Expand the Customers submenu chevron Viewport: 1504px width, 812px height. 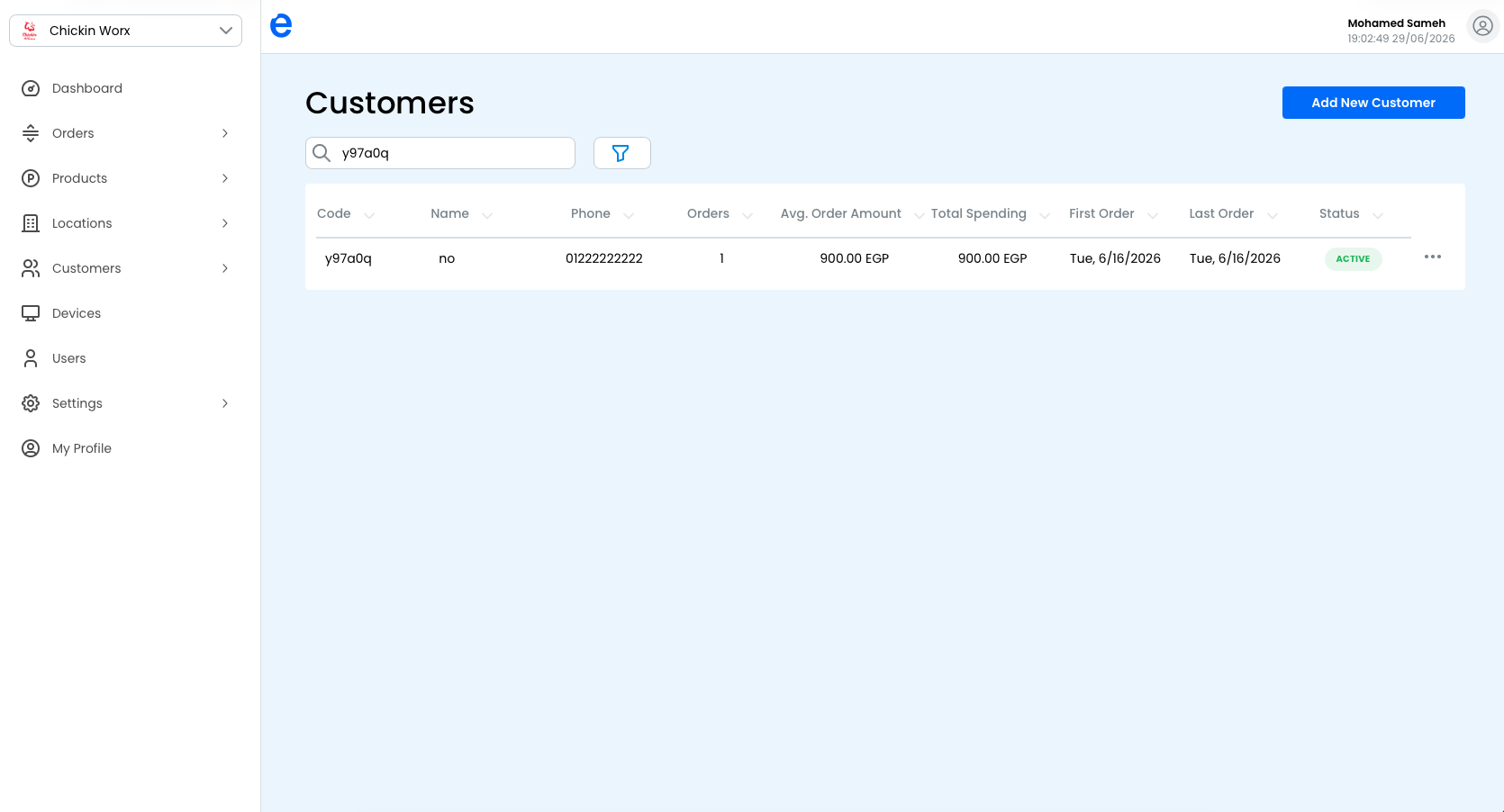tap(225, 268)
